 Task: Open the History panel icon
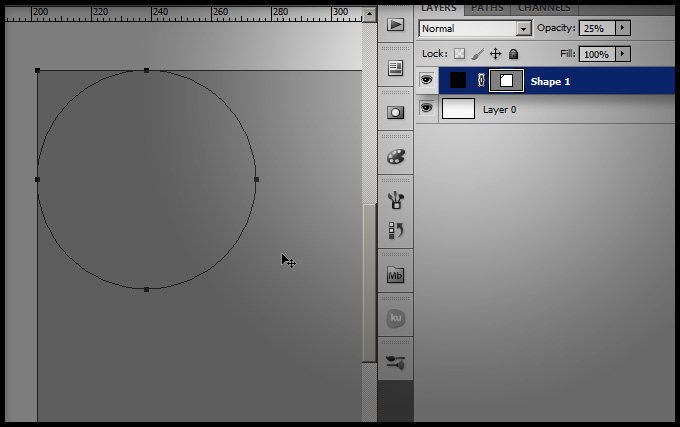coord(396,68)
